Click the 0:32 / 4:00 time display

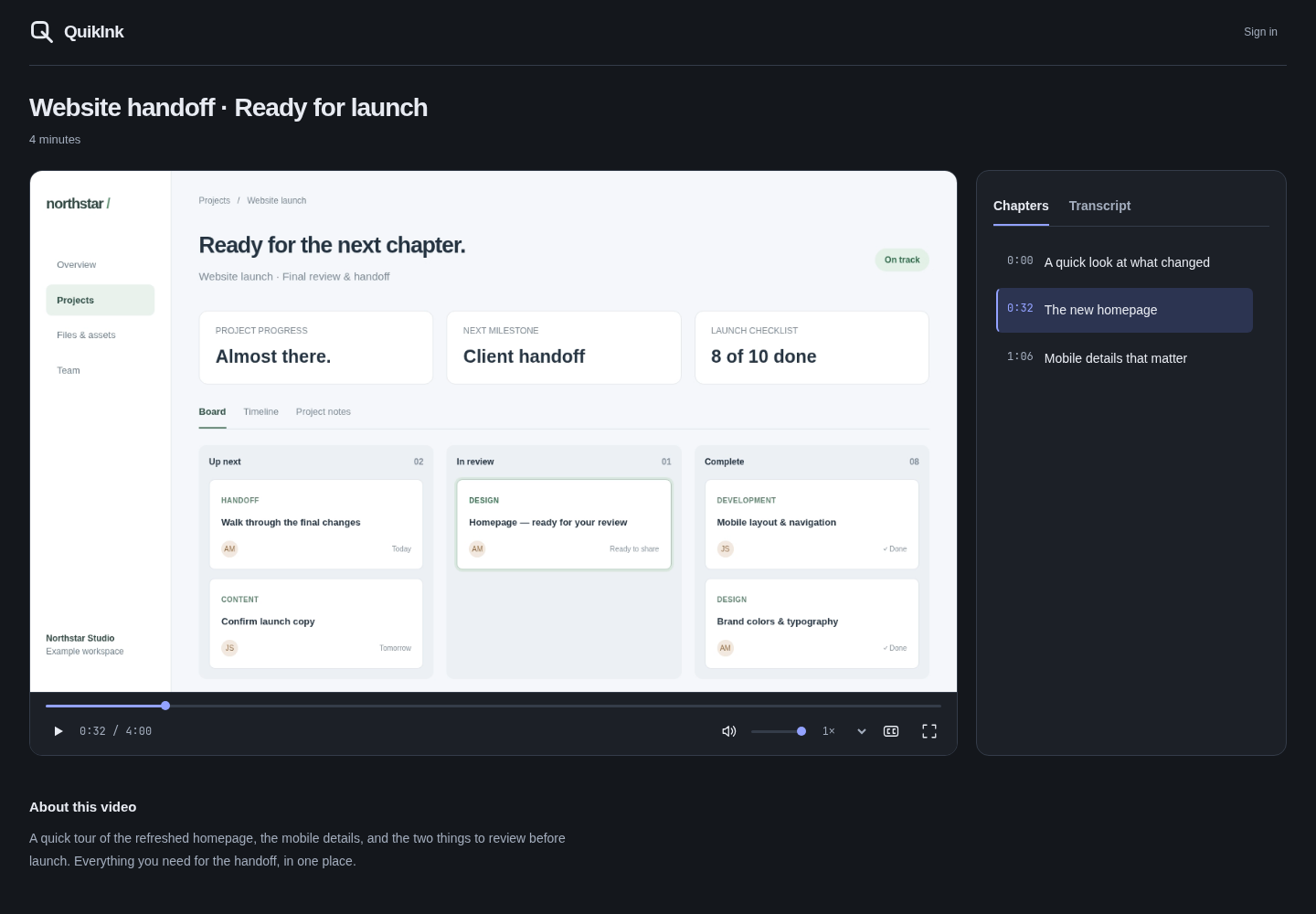click(x=115, y=731)
